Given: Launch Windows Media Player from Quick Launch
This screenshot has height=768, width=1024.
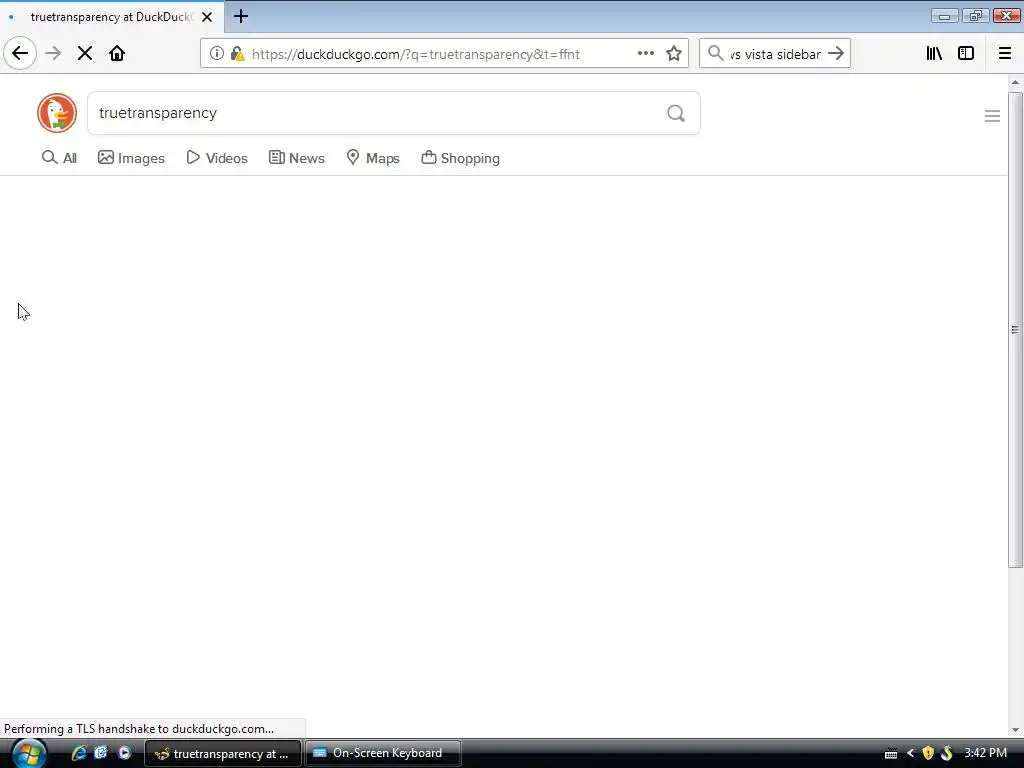Looking at the screenshot, I should (124, 753).
